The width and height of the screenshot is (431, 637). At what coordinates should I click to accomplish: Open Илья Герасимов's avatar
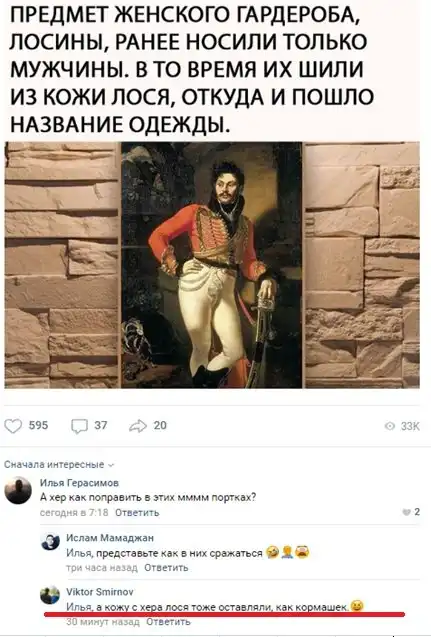click(18, 490)
